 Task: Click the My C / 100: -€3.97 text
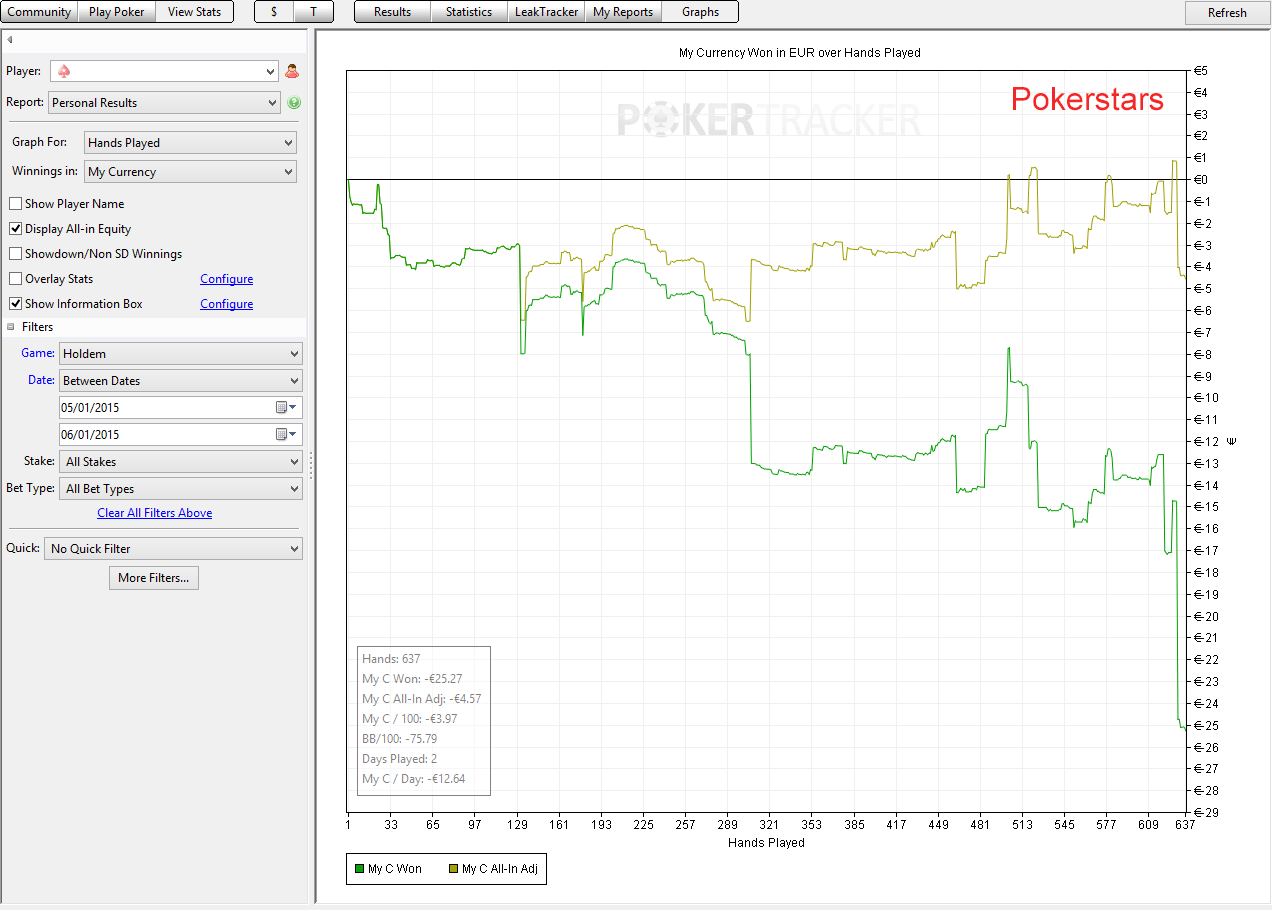tap(410, 719)
